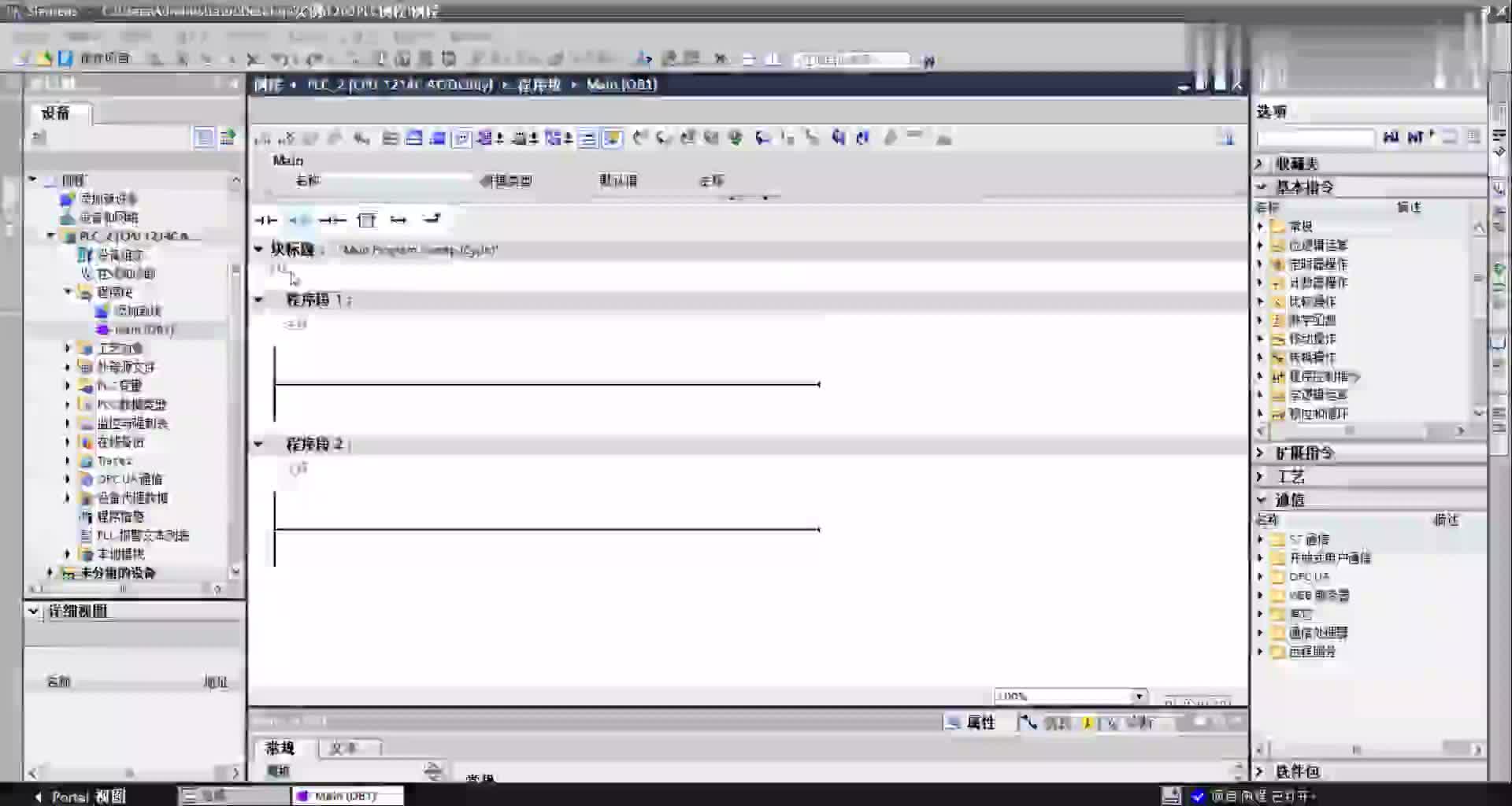Open the 常规 tab in inspector
Image resolution: width=1512 pixels, height=806 pixels.
(x=280, y=748)
